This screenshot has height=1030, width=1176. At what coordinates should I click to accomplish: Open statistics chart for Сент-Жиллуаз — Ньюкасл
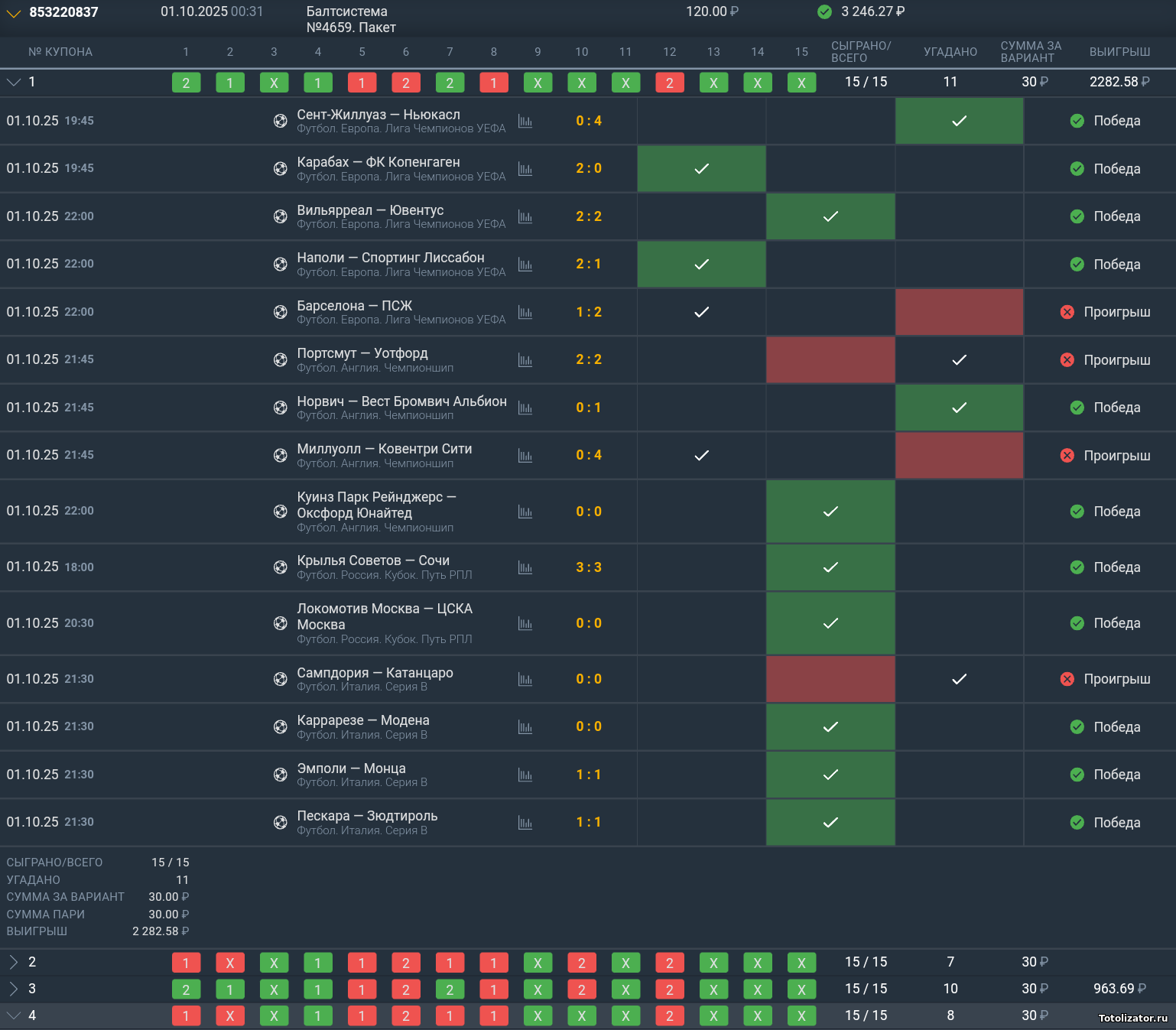coord(525,121)
